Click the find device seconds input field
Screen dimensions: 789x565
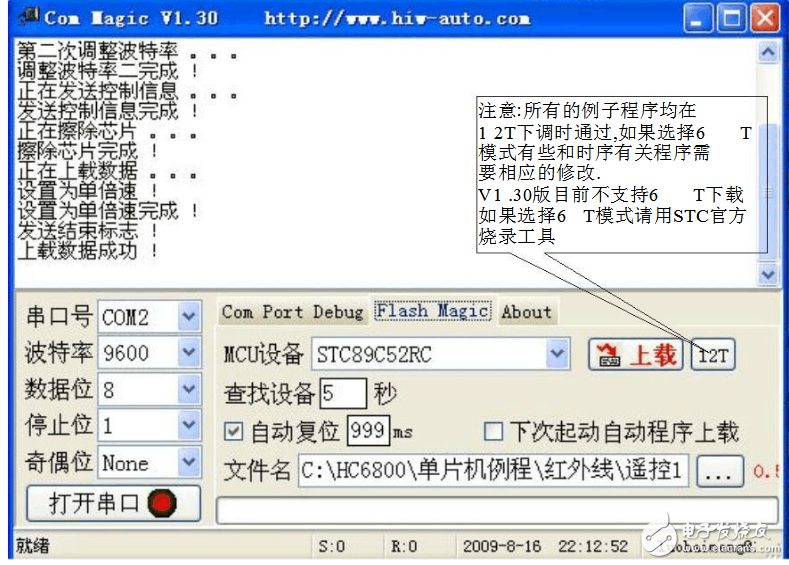pos(343,393)
